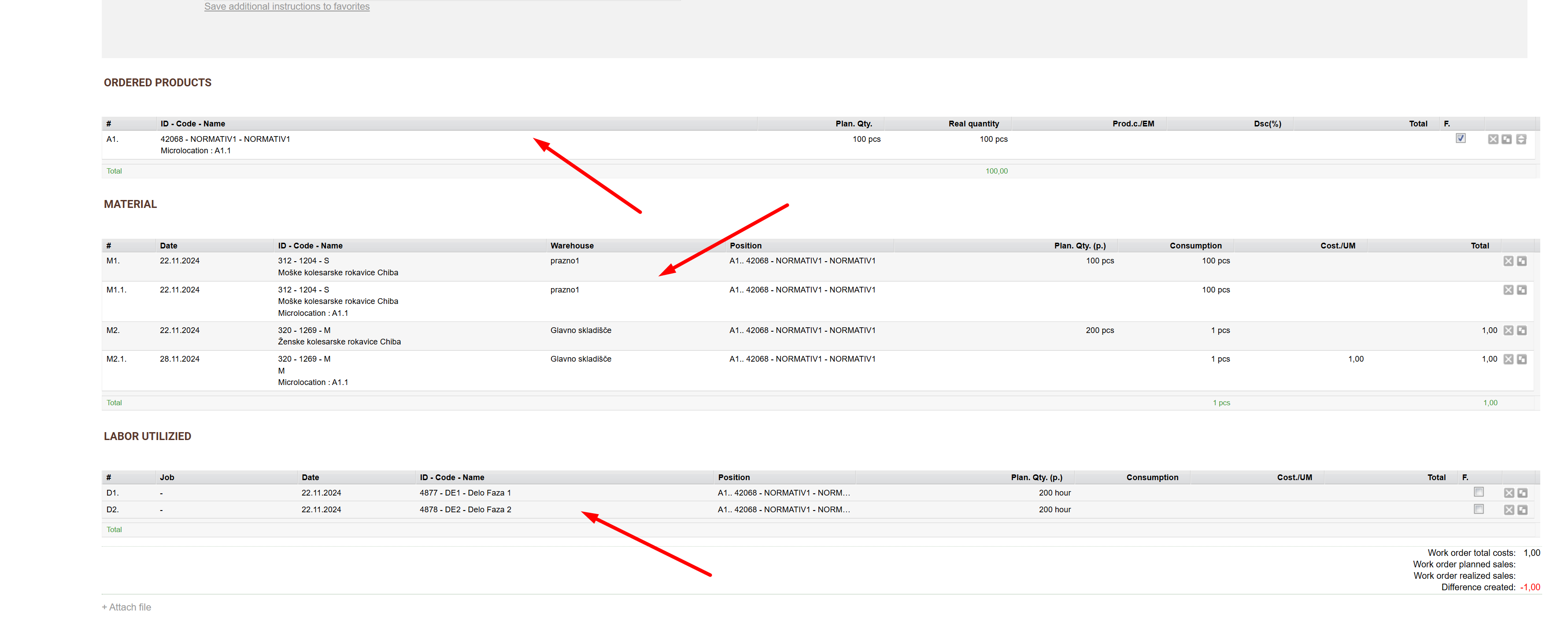Delete material row M1
Image resolution: width=1568 pixels, height=618 pixels.
[1508, 261]
